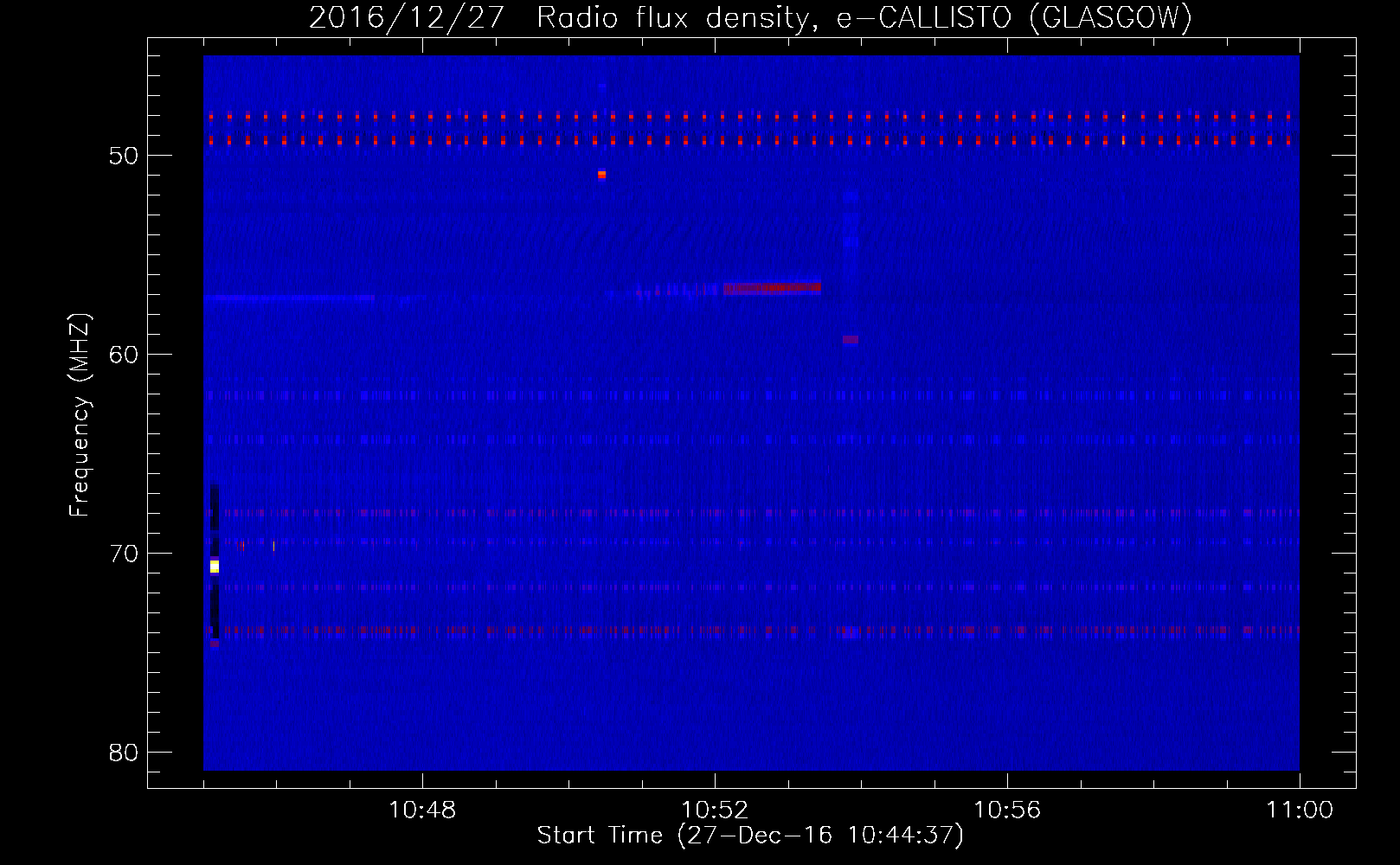The image size is (1400, 865).
Task: Select the 10:52 time tick label
Action: (715, 811)
